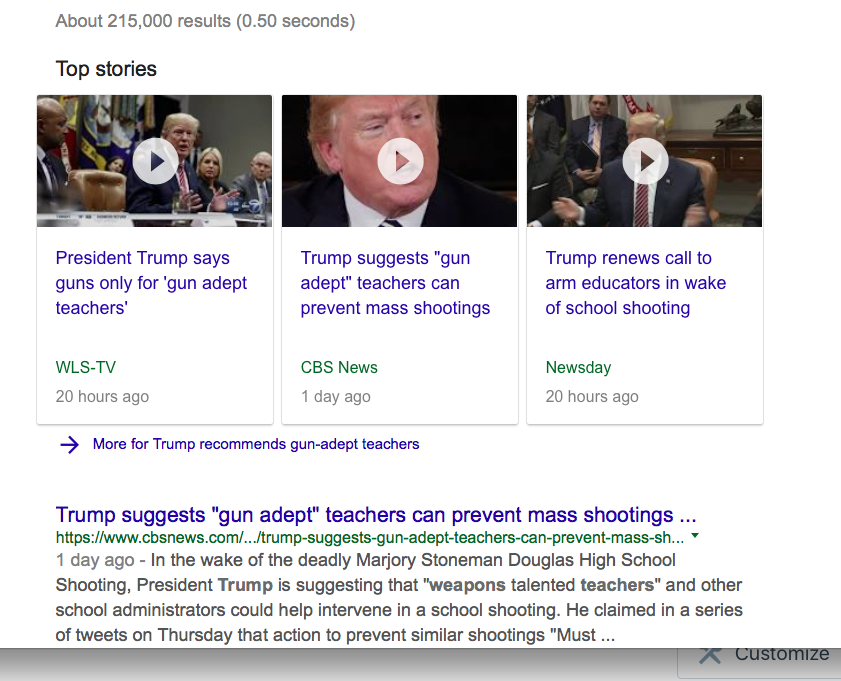Click the Newsday source label
The image size is (841, 681).
[578, 367]
